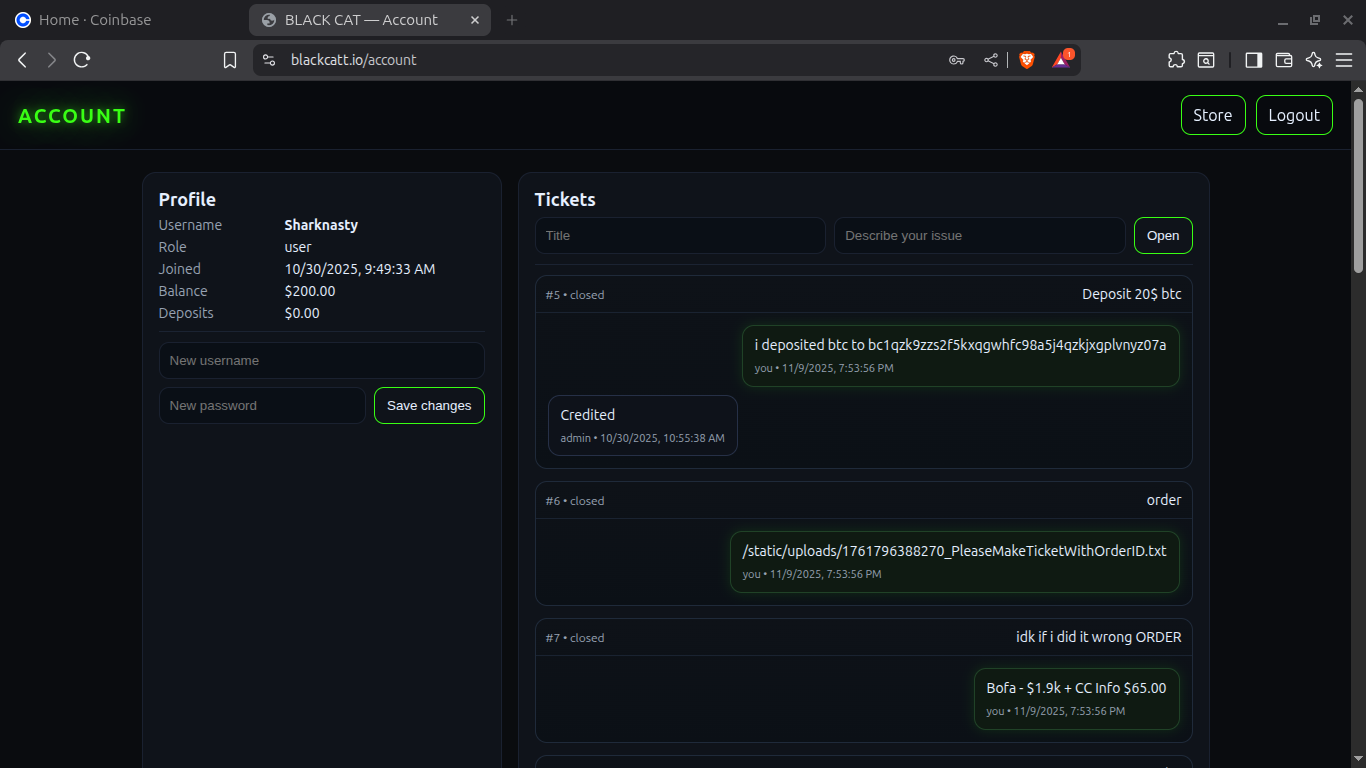Open the Extensions puzzle icon

(1176, 60)
